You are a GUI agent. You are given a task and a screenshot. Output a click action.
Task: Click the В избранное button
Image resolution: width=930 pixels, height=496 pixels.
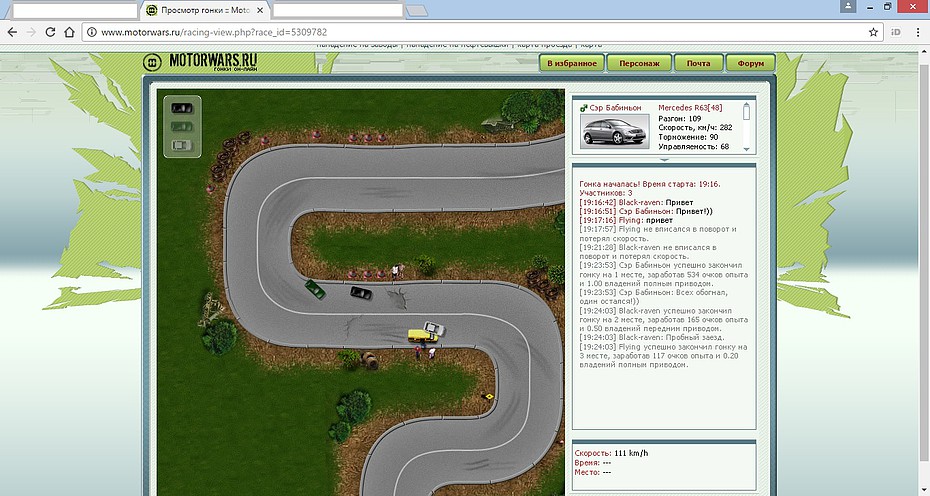(572, 63)
